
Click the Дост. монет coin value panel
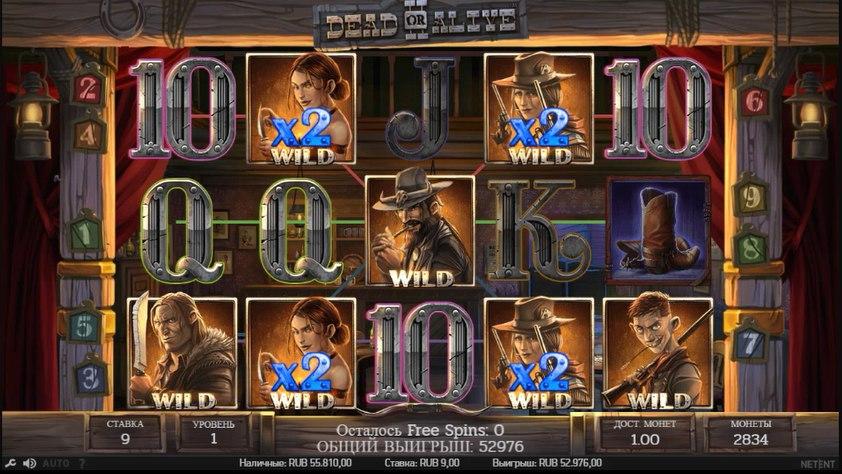pyautogui.click(x=644, y=433)
